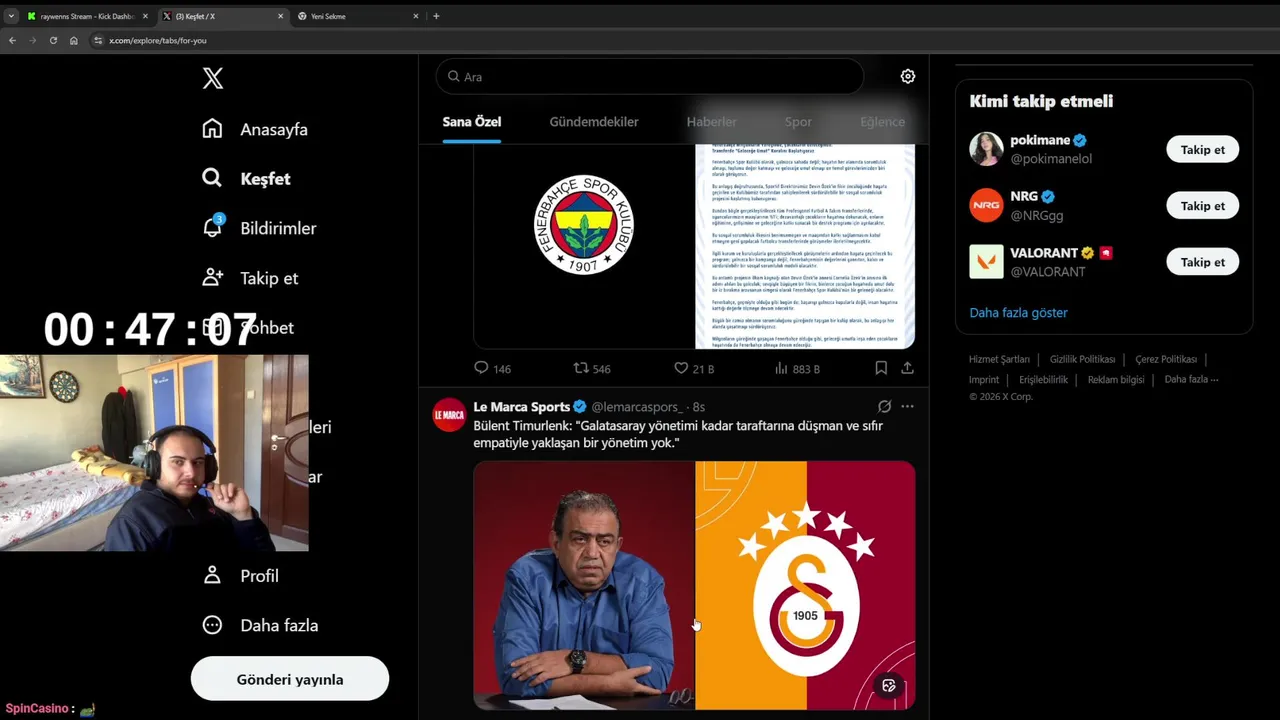The width and height of the screenshot is (1280, 720).
Task: Click Daha fazla göster link
Action: tap(1018, 312)
